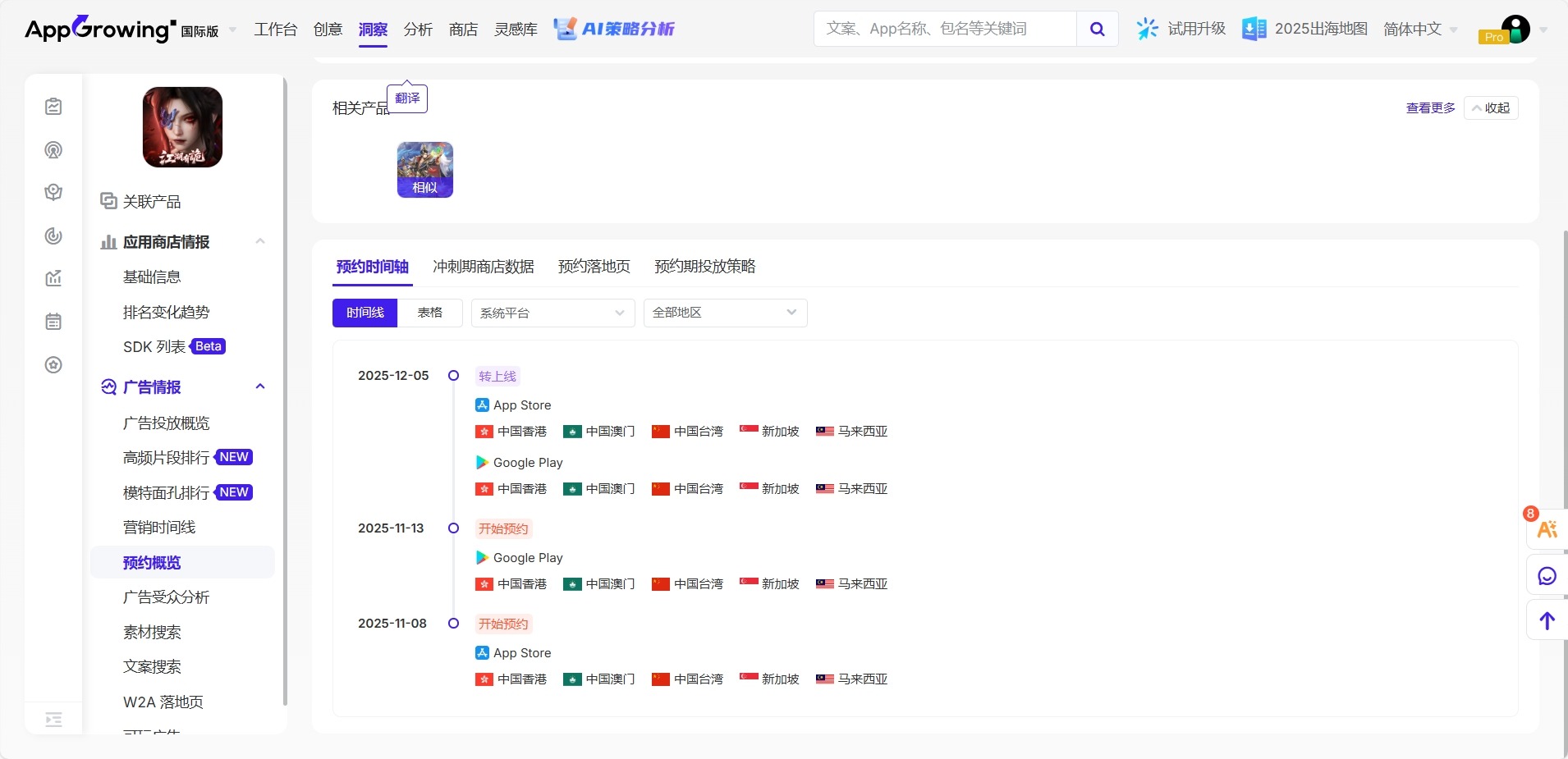Click the user avatar in header

(x=1515, y=30)
